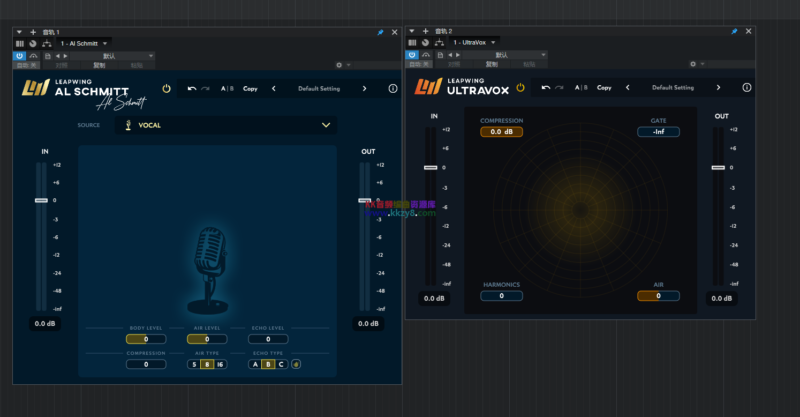
Task: Adjust the Al Schmitt IN fader handle
Action: [41, 200]
